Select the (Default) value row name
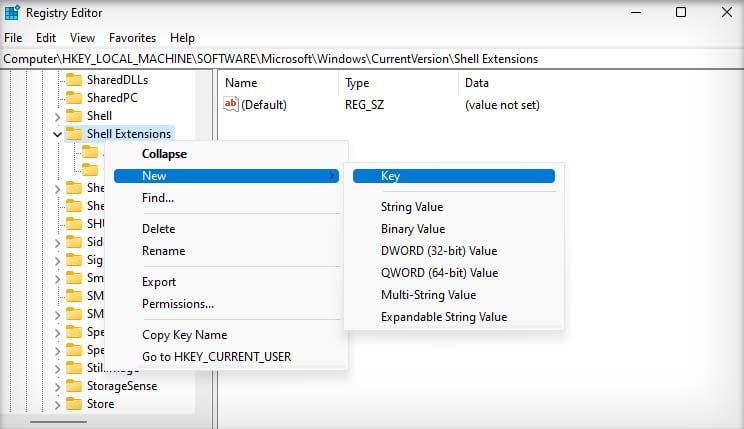744x429 pixels. click(264, 105)
